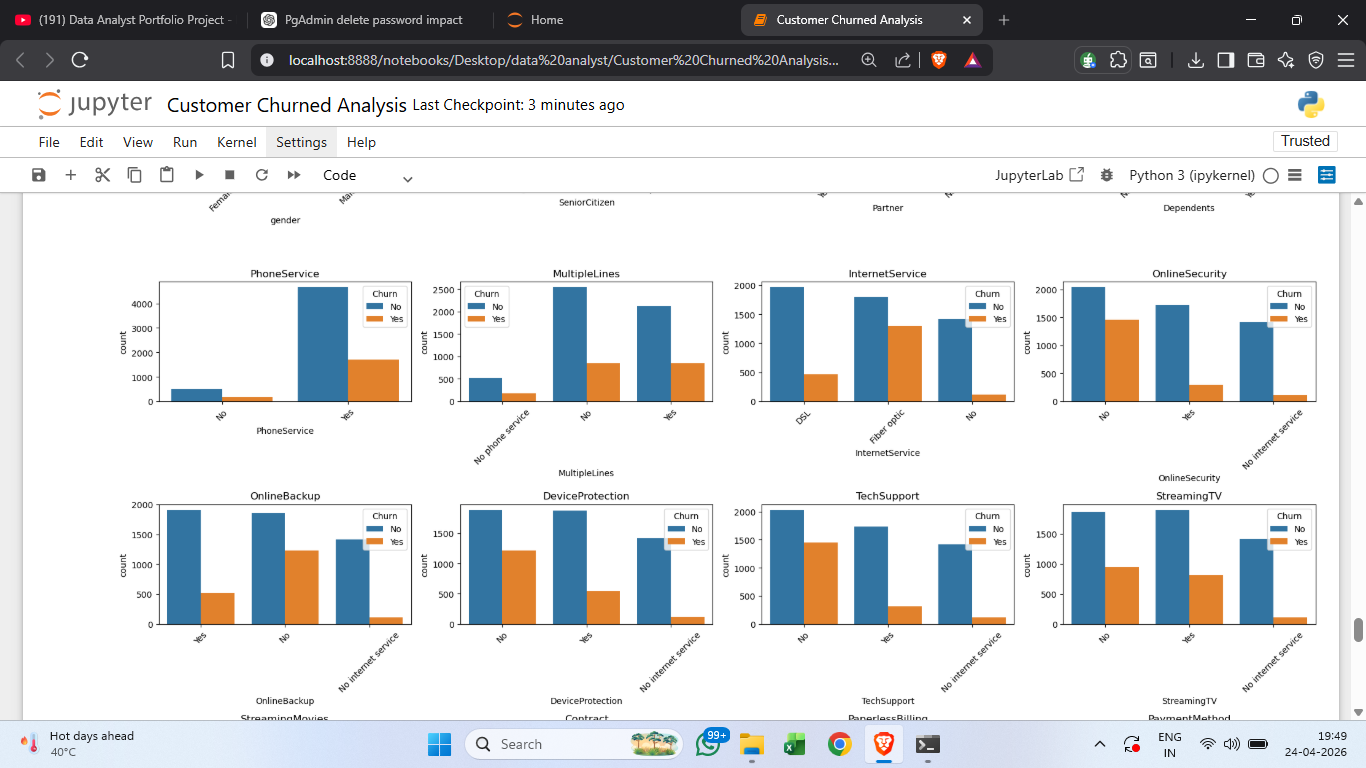Insert a new cell below with plus icon
The height and width of the screenshot is (768, 1366).
point(71,175)
